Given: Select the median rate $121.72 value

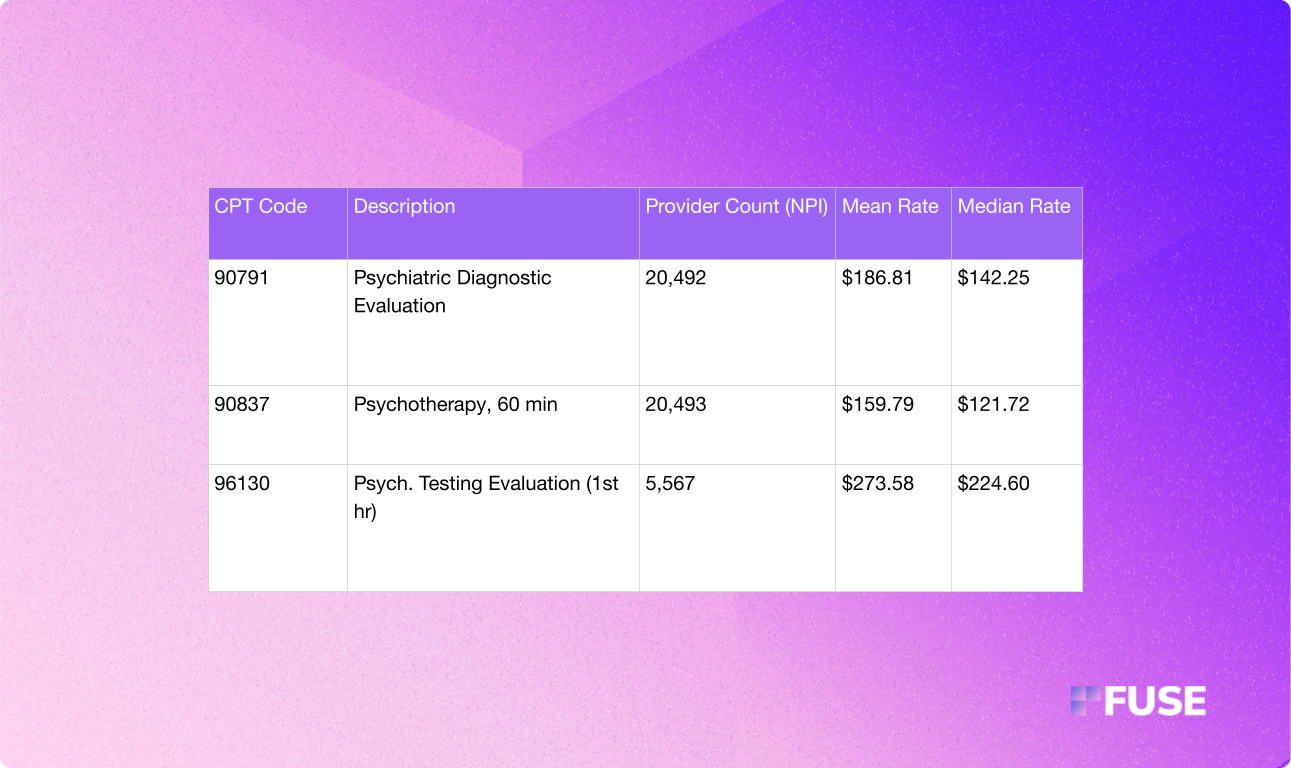Looking at the screenshot, I should [992, 404].
